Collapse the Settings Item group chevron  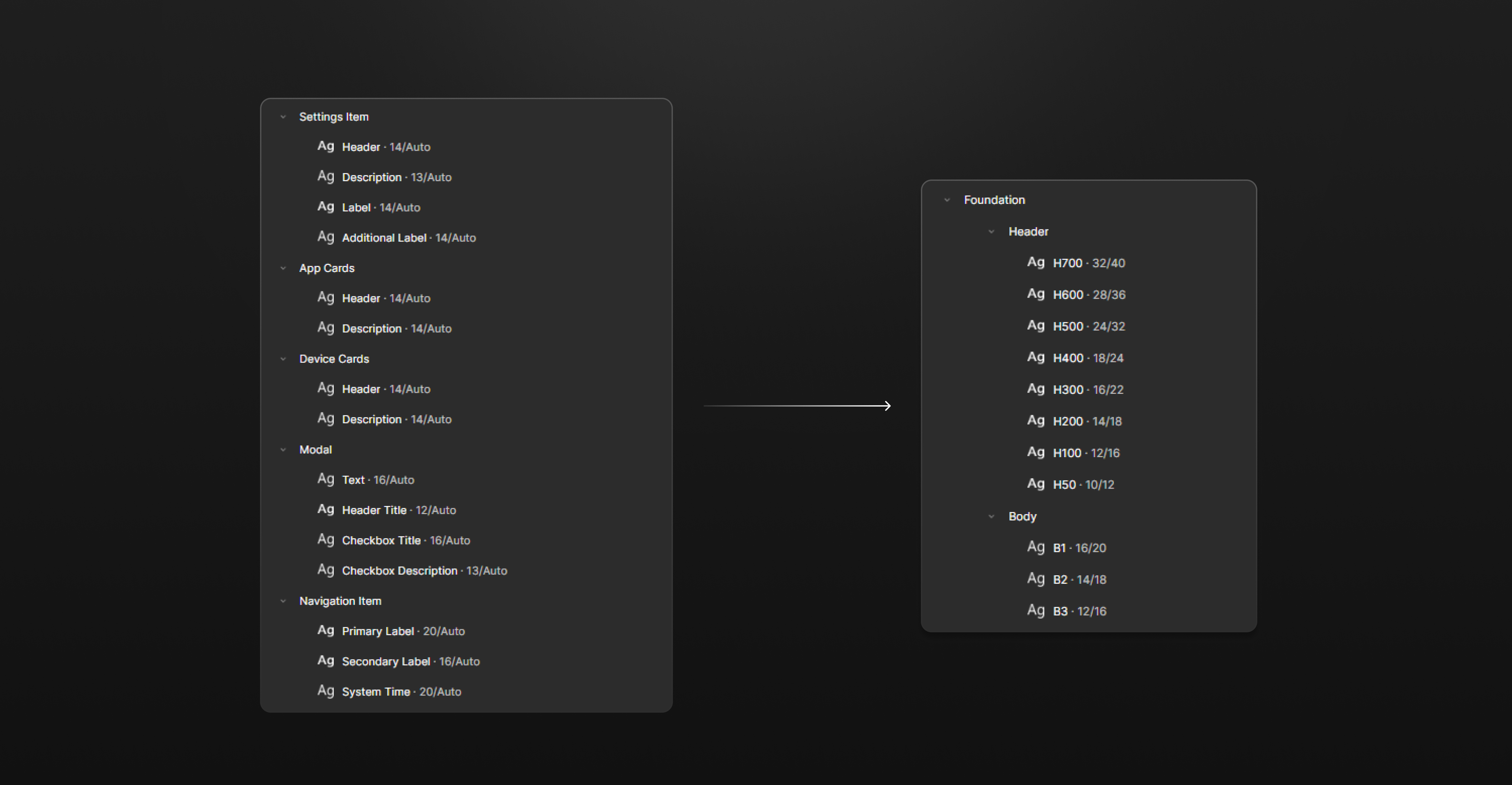tap(283, 117)
